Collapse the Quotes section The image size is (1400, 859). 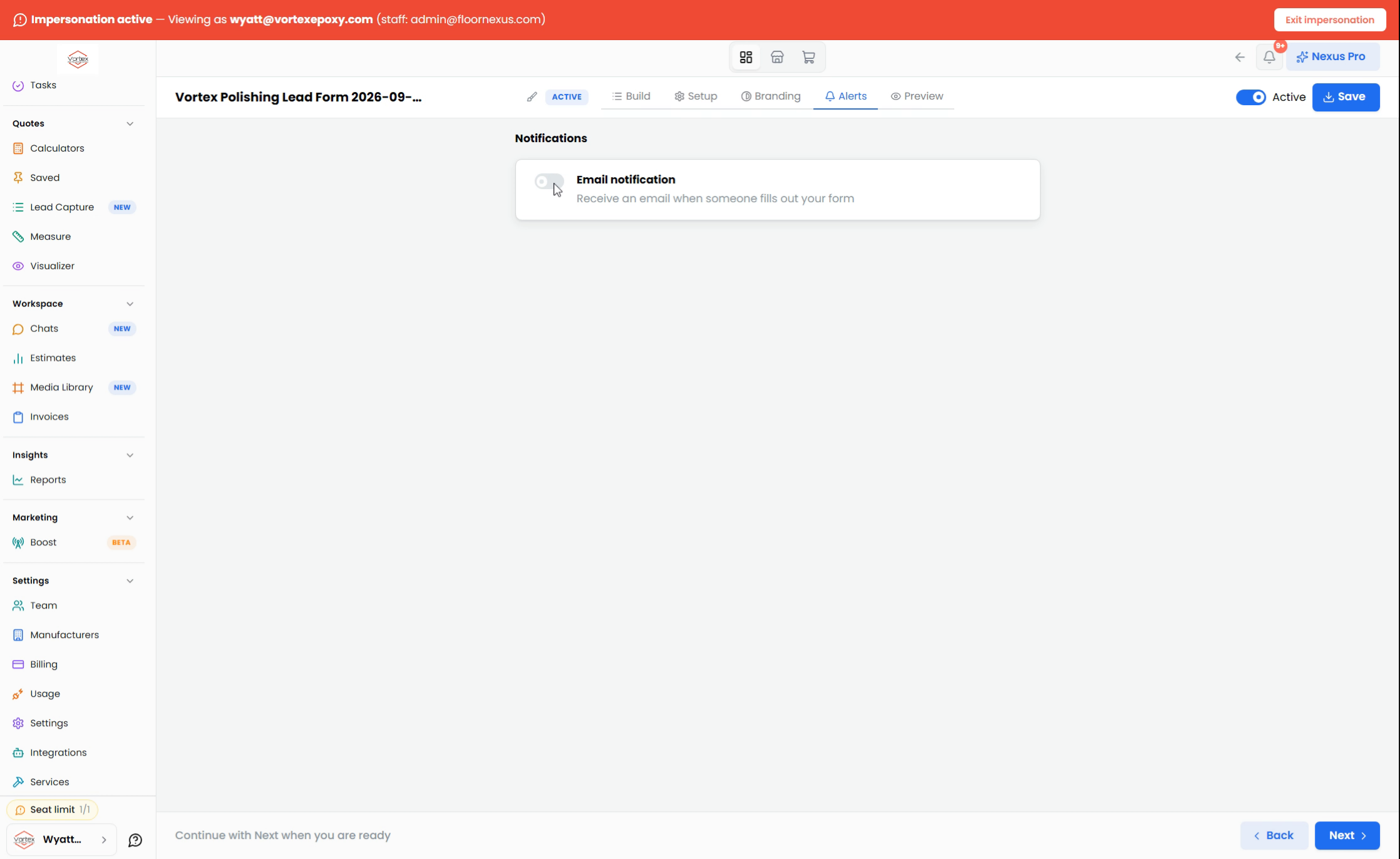tap(130, 123)
